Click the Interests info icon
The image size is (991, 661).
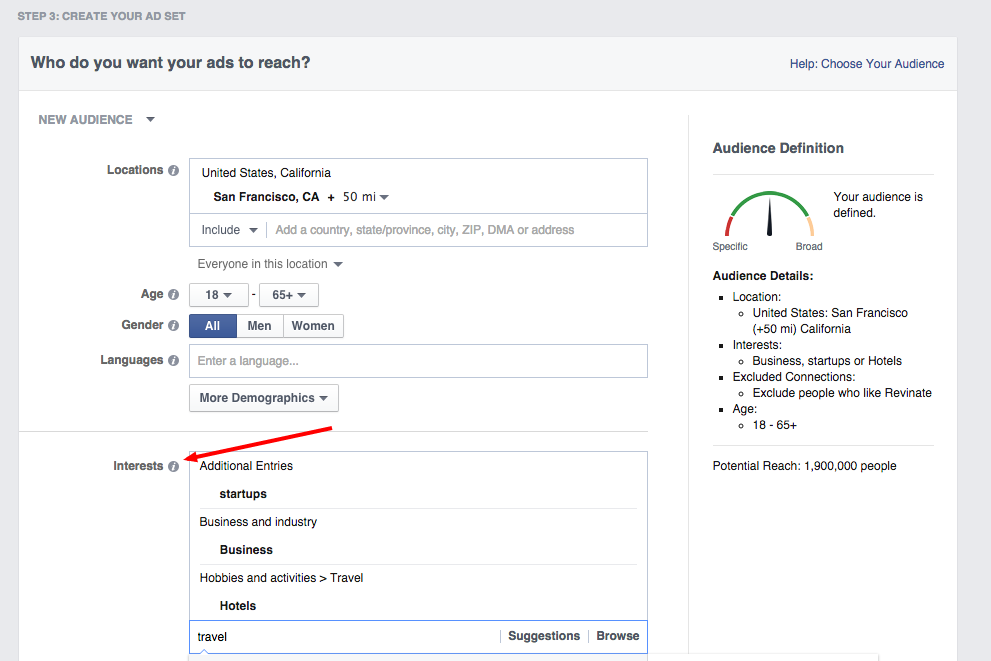(173, 466)
